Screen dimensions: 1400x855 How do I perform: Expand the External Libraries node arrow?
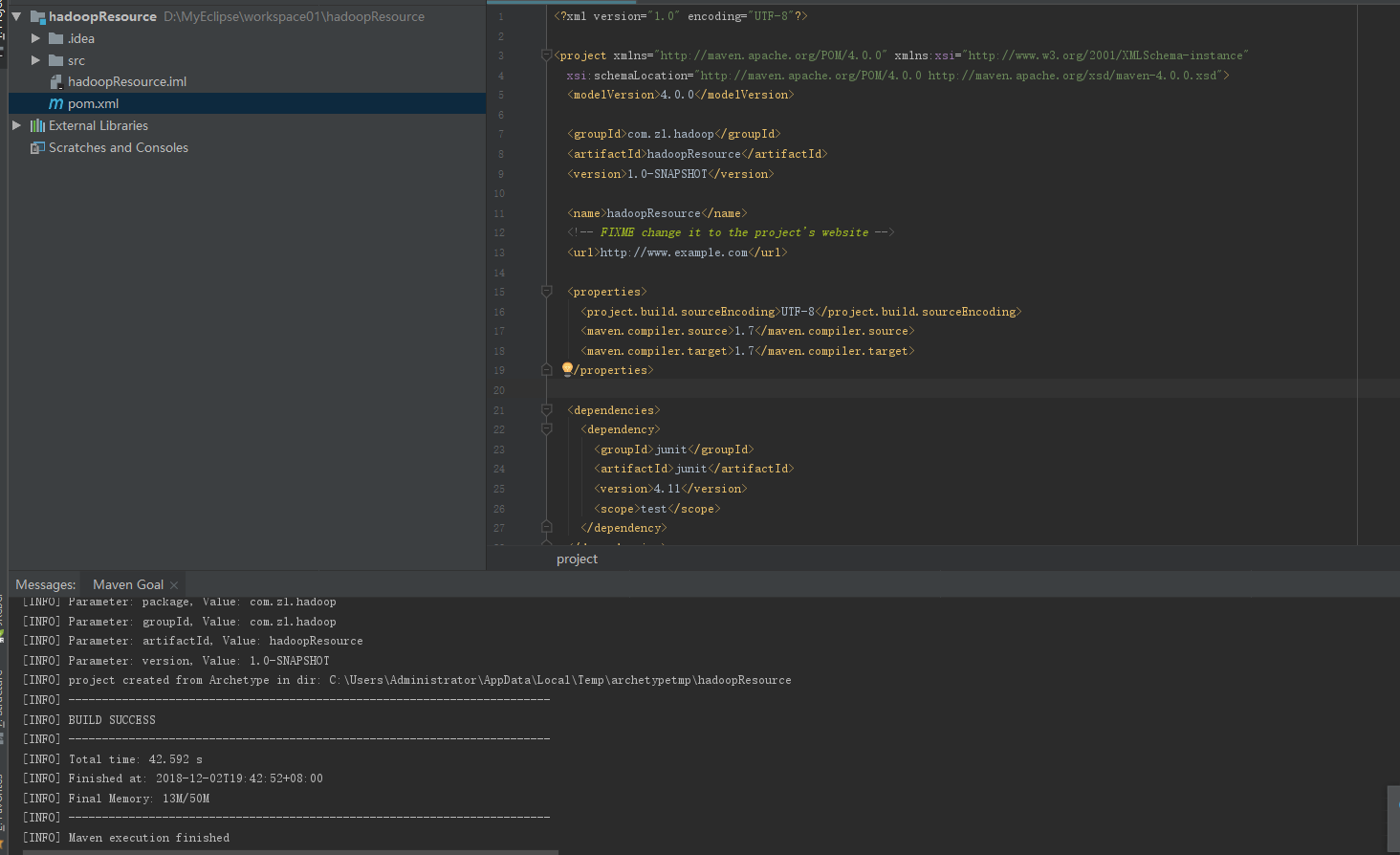pos(16,125)
